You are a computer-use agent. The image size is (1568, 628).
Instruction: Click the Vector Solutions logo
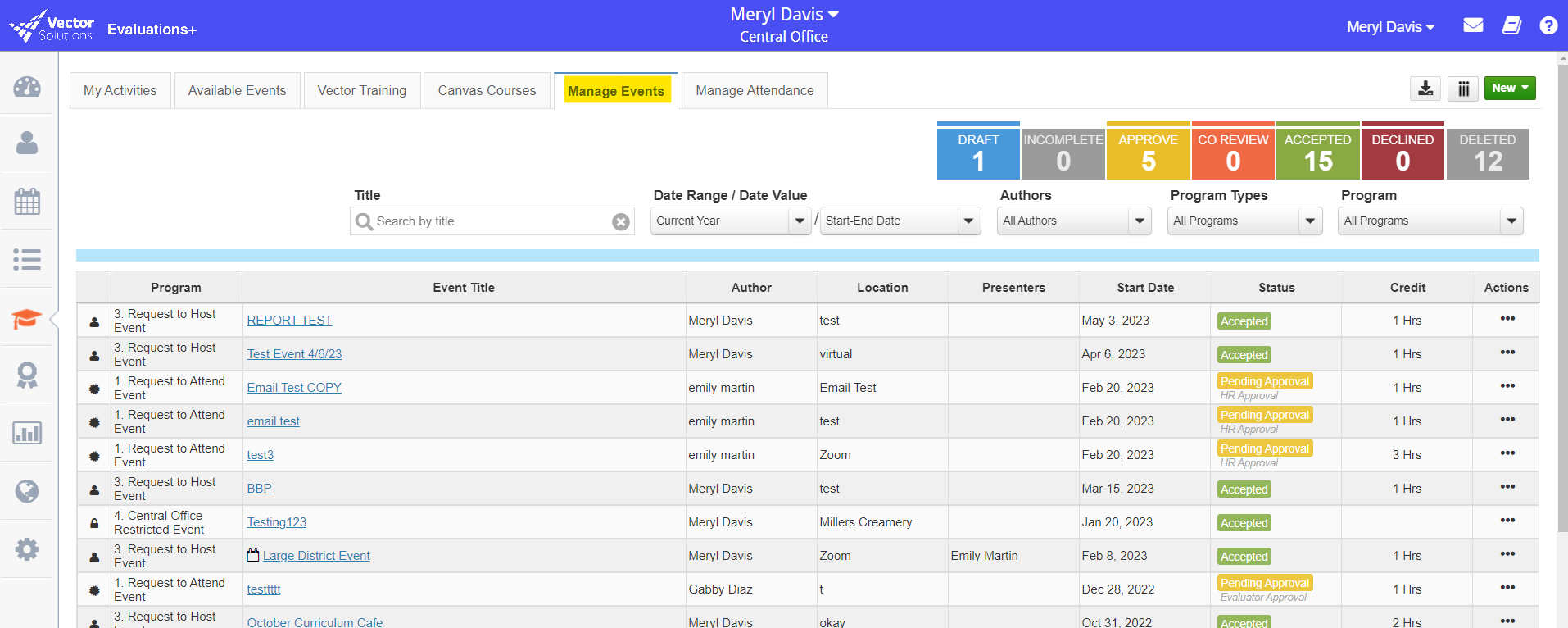click(x=52, y=26)
